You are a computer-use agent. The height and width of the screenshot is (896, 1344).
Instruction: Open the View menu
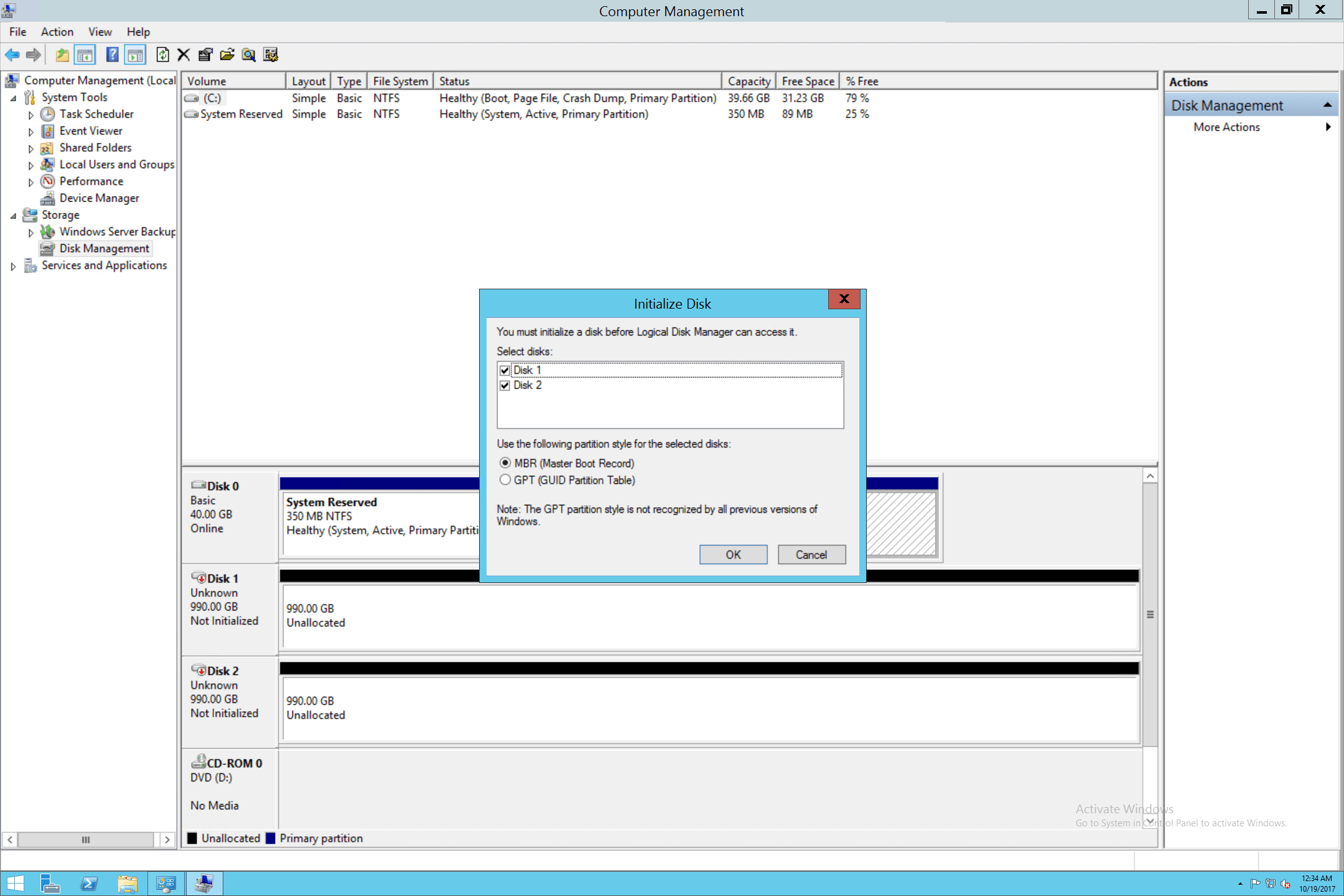100,32
